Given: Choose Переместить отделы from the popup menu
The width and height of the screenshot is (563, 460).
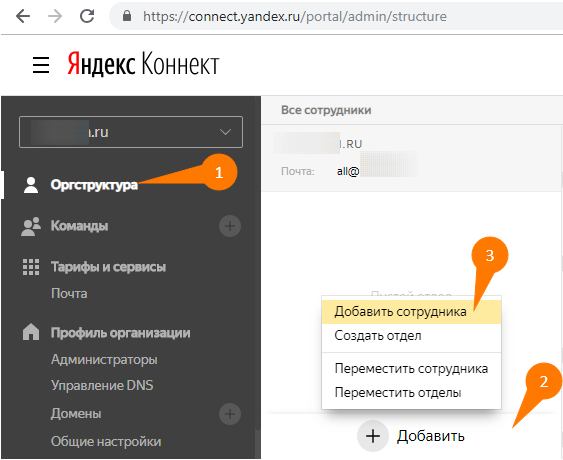Looking at the screenshot, I should click(x=411, y=392).
